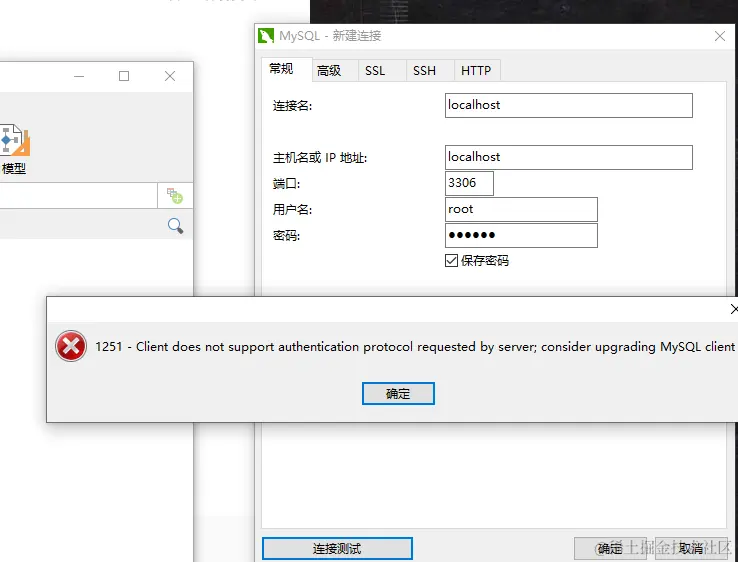The image size is (738, 562).
Task: Click the 用户名 label
Action: click(292, 209)
